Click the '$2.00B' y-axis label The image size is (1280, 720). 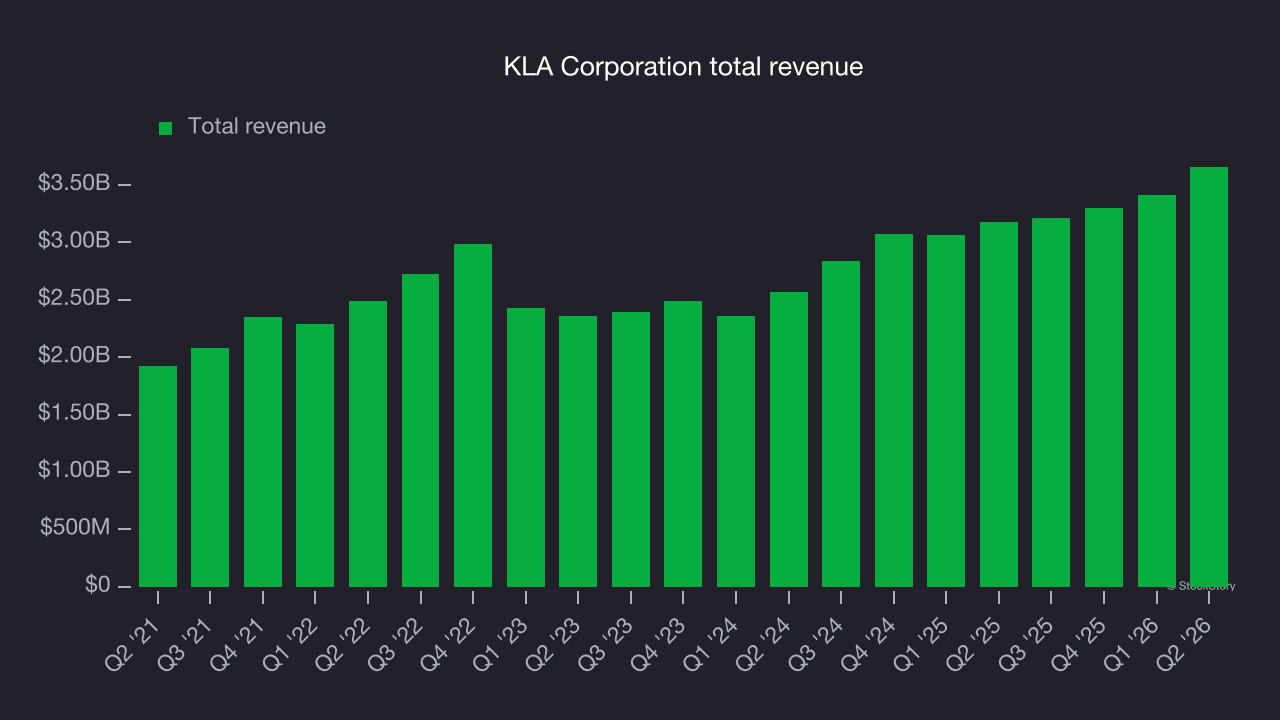coord(74,356)
